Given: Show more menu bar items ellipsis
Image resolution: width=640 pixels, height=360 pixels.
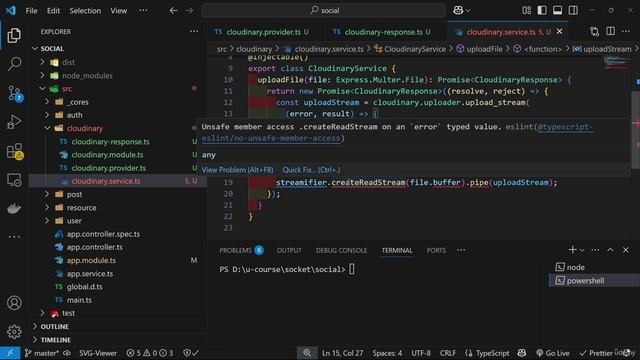Looking at the screenshot, I should (143, 11).
